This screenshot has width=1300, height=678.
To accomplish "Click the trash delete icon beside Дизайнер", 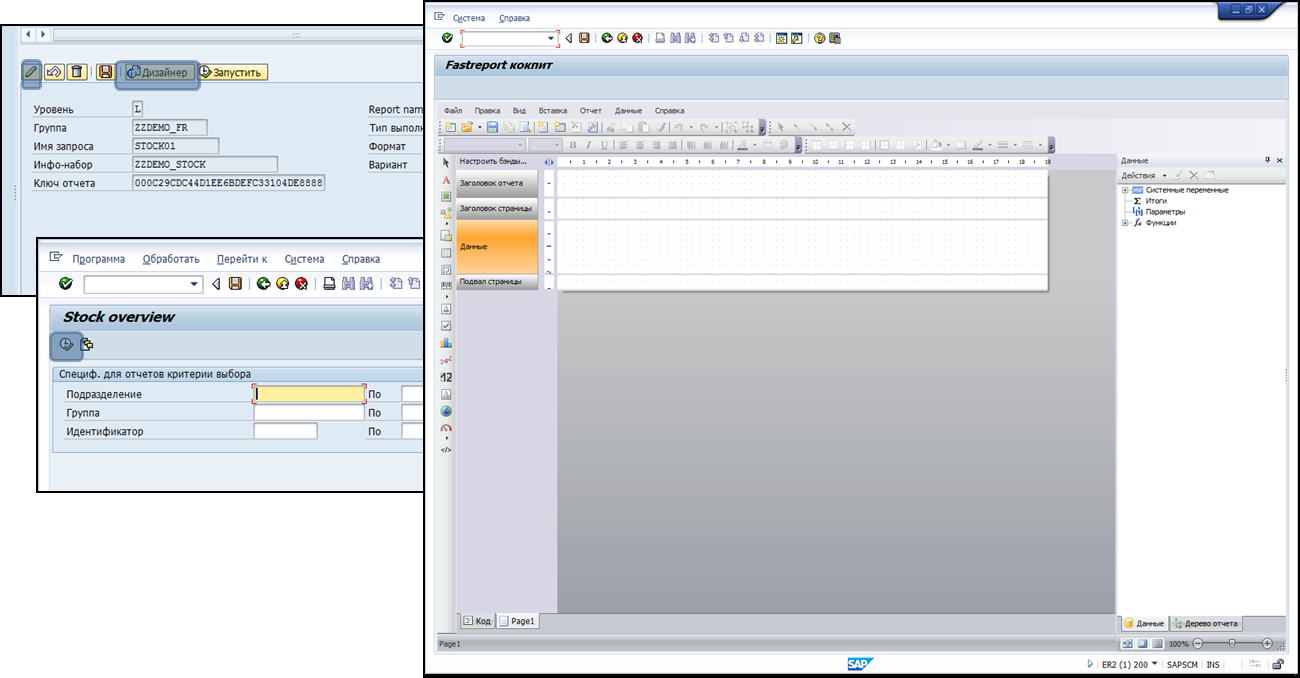I will (x=77, y=72).
